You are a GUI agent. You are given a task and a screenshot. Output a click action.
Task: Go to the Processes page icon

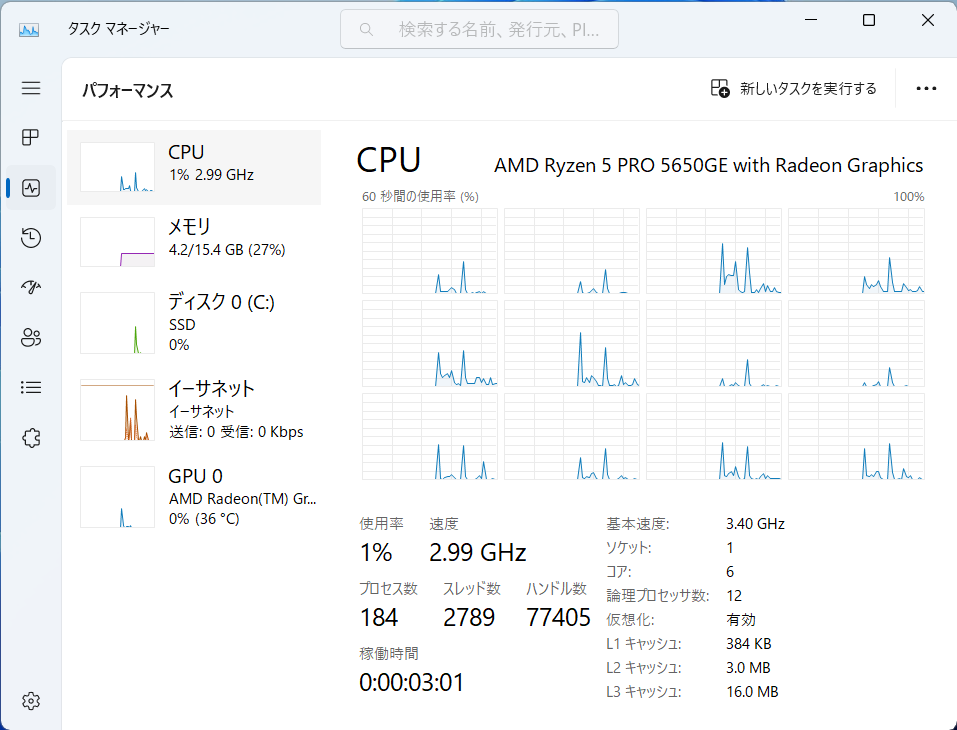(x=31, y=137)
